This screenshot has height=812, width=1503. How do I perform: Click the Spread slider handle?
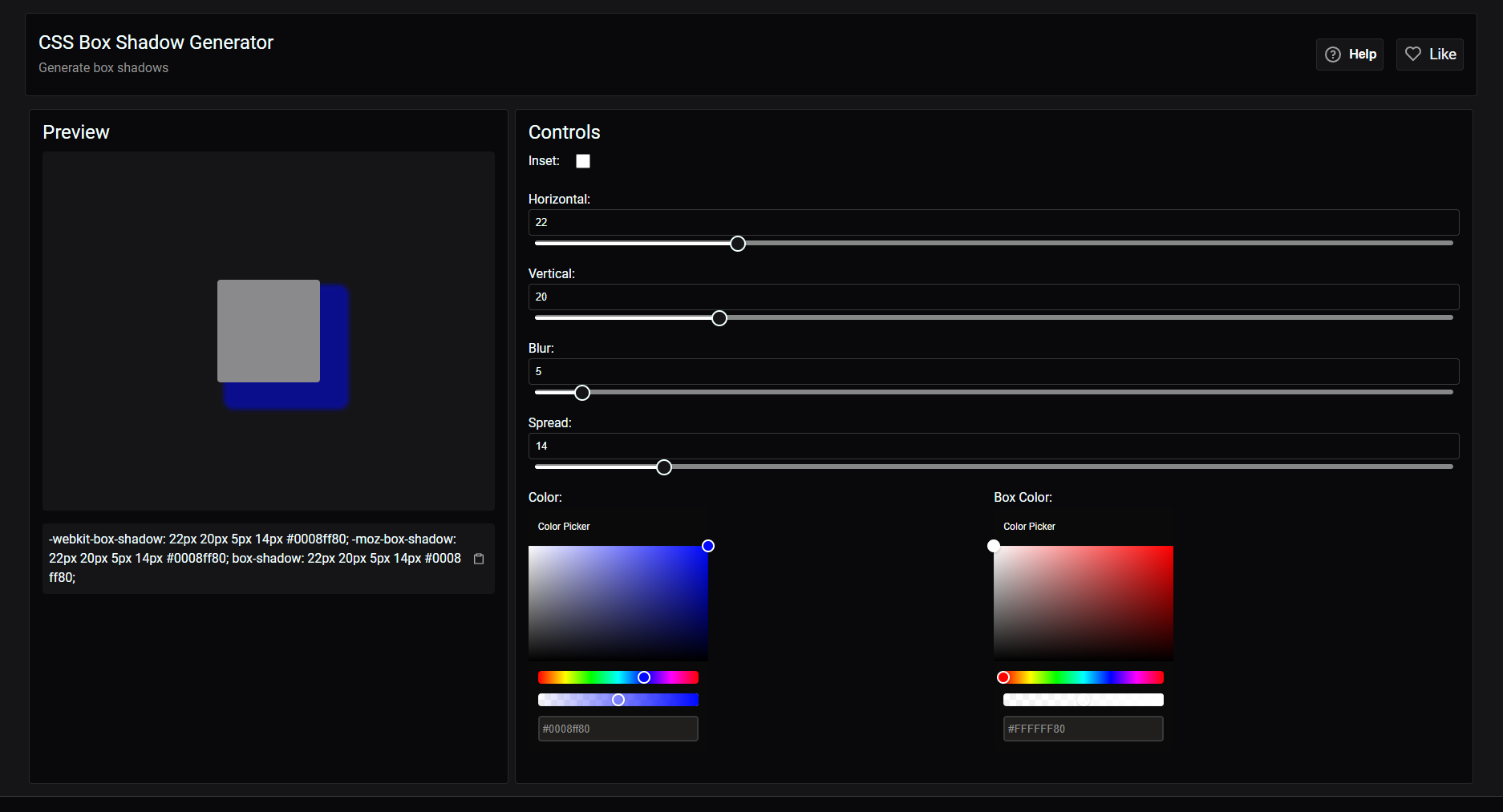(x=664, y=467)
